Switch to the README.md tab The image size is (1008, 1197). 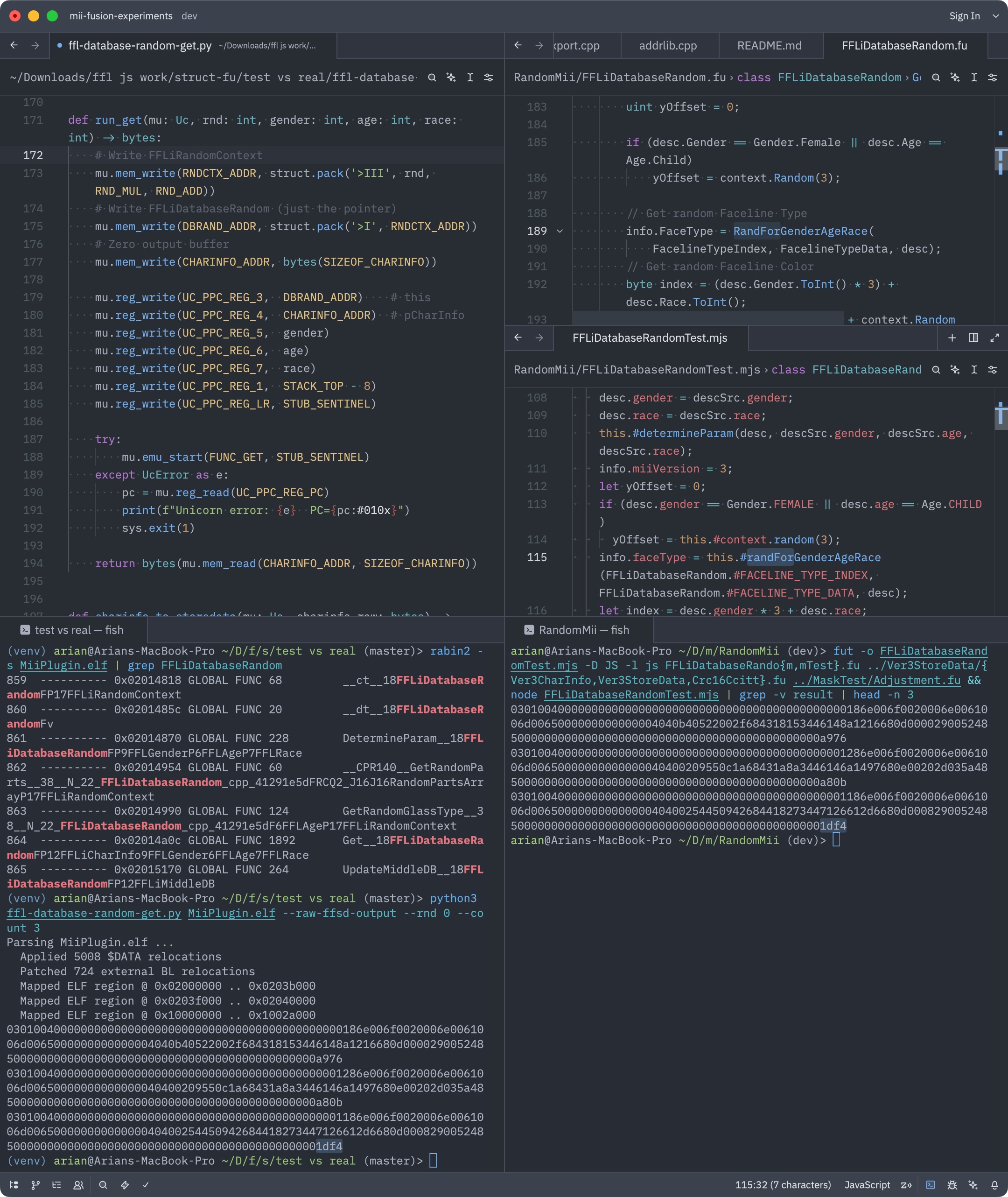click(x=769, y=46)
